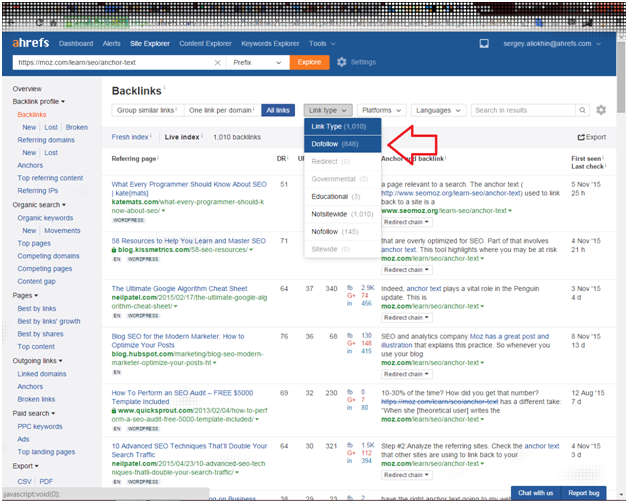
Task: Sort by the DR column header
Action: click(x=282, y=159)
